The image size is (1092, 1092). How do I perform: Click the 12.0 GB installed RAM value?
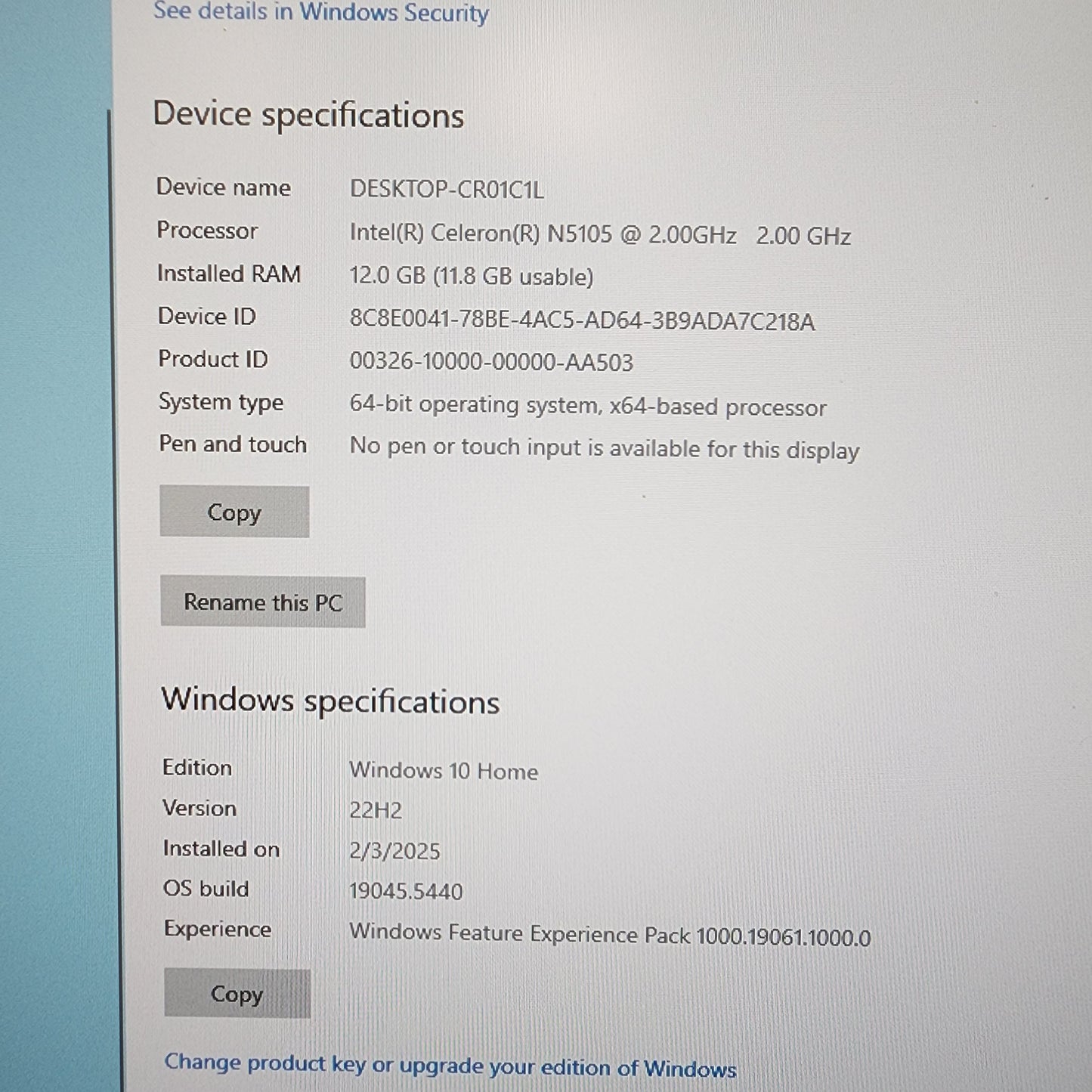pos(472,276)
